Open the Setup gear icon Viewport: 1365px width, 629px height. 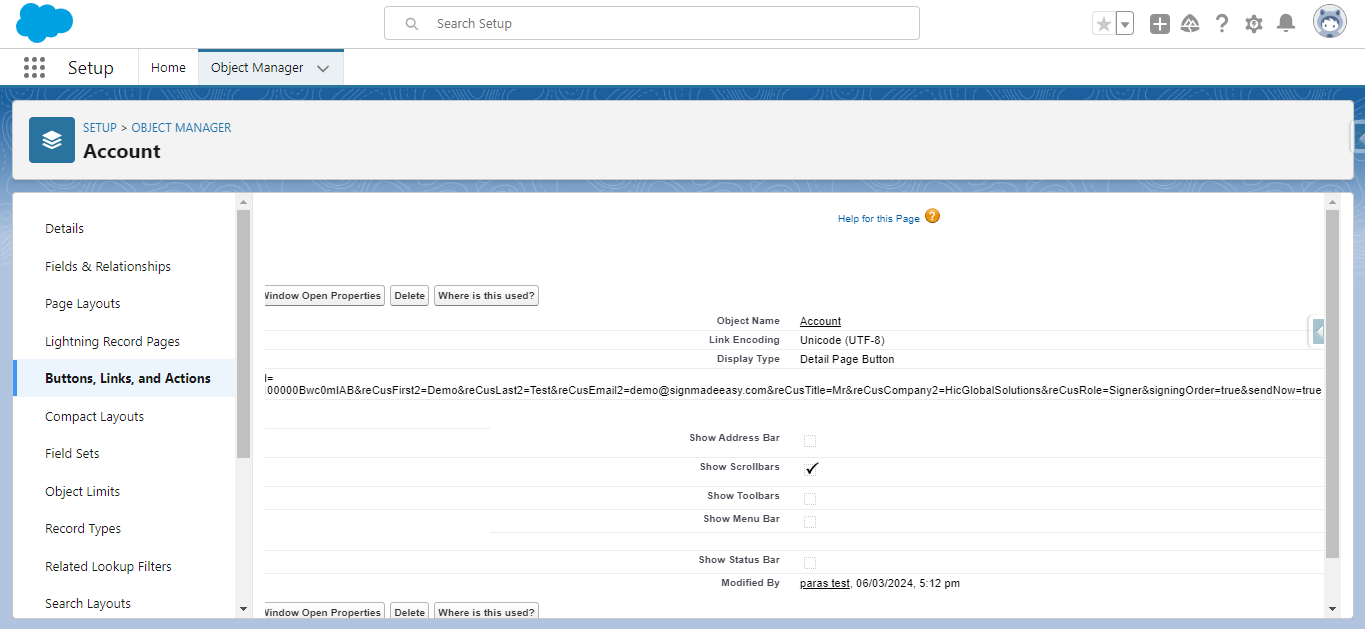(1253, 24)
